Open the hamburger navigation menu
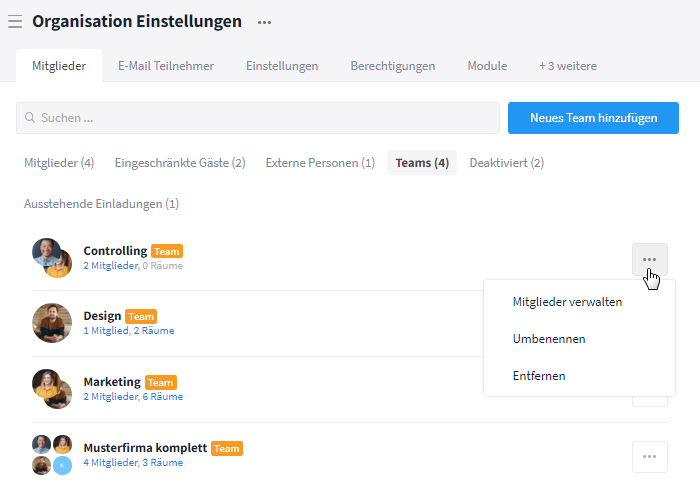Screen dimensions: 700x486 coord(15,21)
